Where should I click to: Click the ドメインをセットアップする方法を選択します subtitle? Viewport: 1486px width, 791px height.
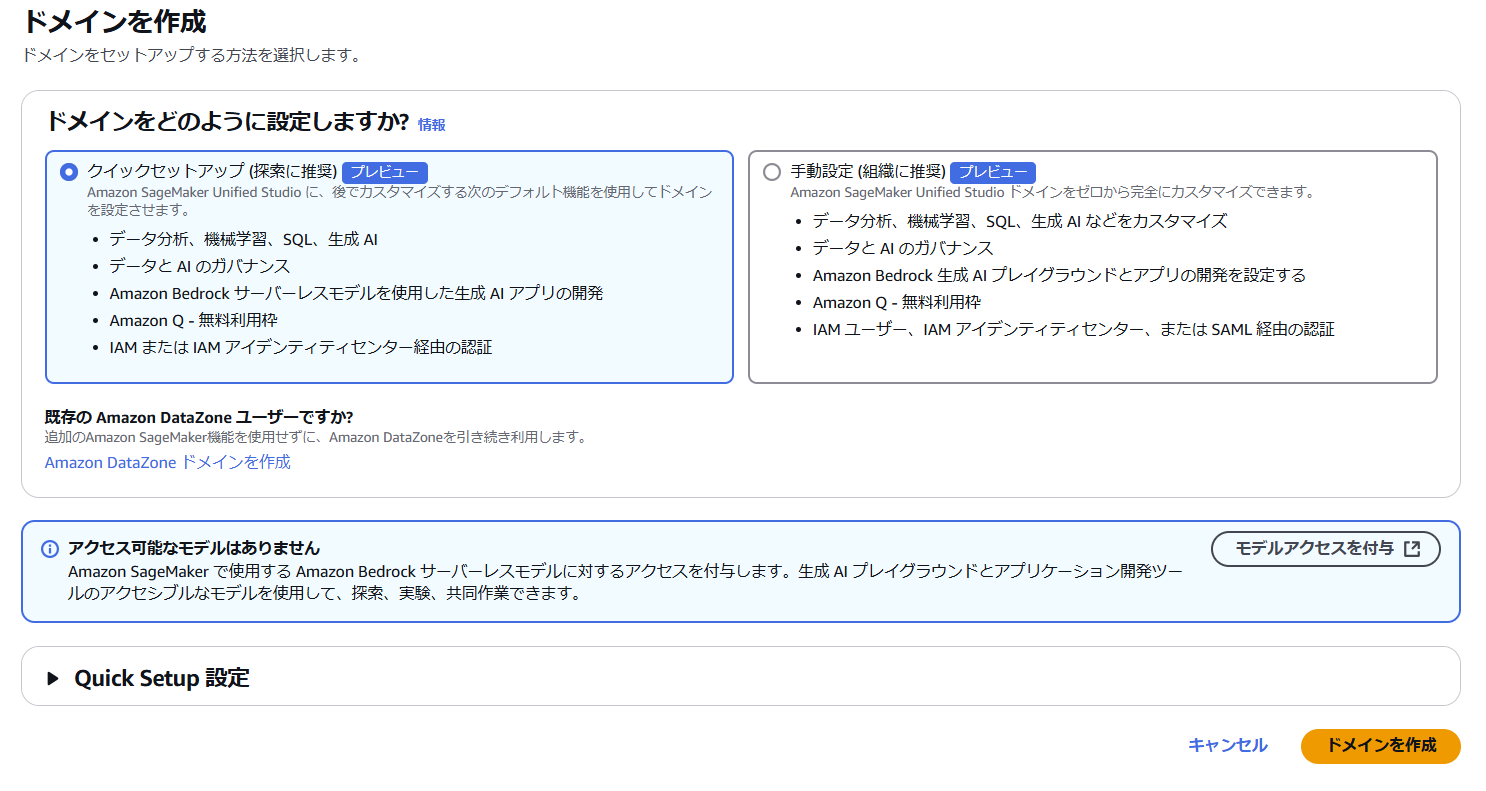[191, 55]
